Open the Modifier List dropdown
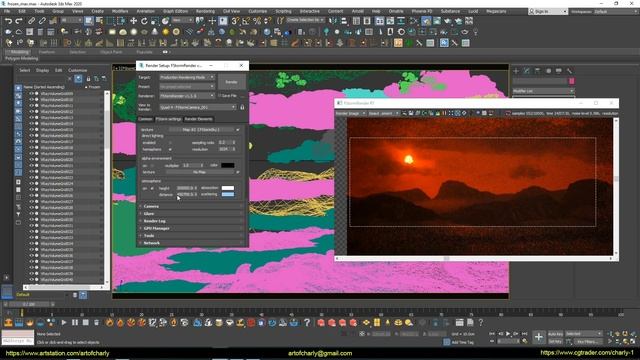Screen dimensions: 640x360 (x=543, y=91)
